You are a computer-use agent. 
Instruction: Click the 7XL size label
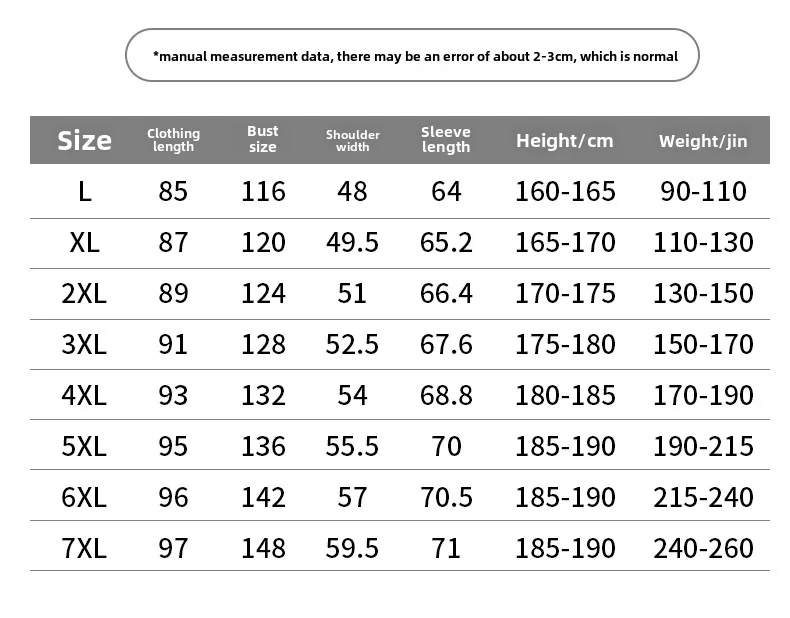84,548
